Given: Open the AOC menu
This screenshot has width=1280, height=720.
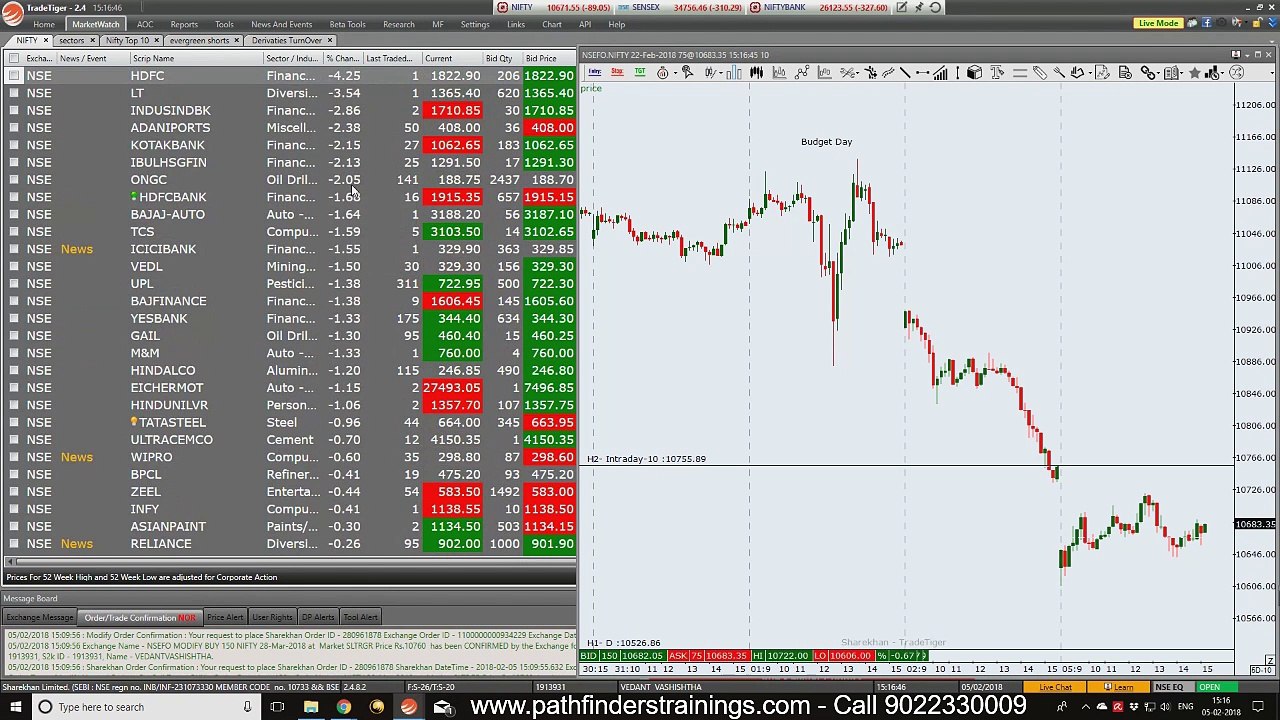Looking at the screenshot, I should click(x=145, y=24).
